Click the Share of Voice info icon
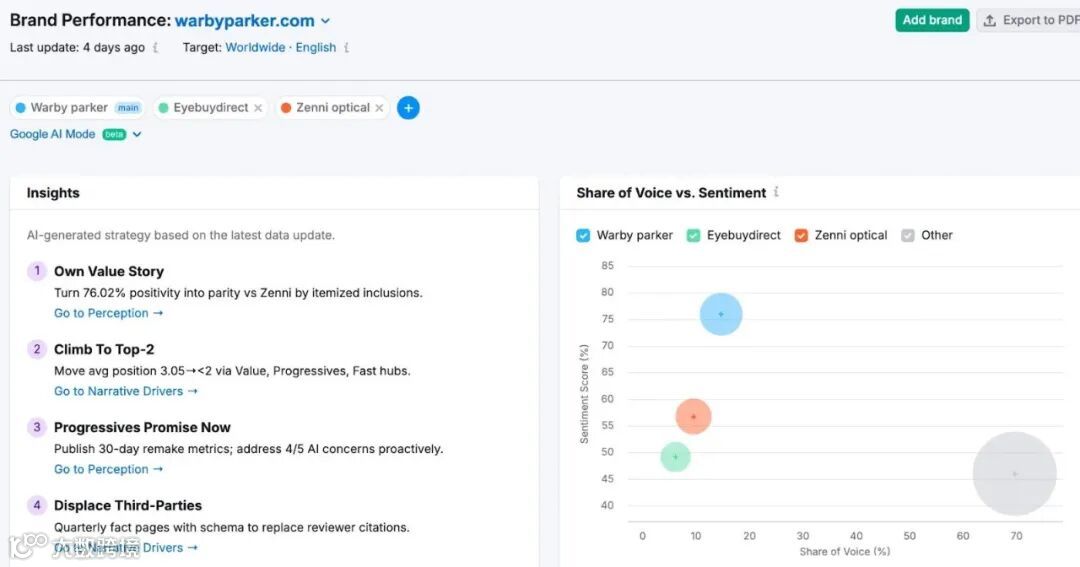Screen dimensions: 1080x567 tap(776, 192)
